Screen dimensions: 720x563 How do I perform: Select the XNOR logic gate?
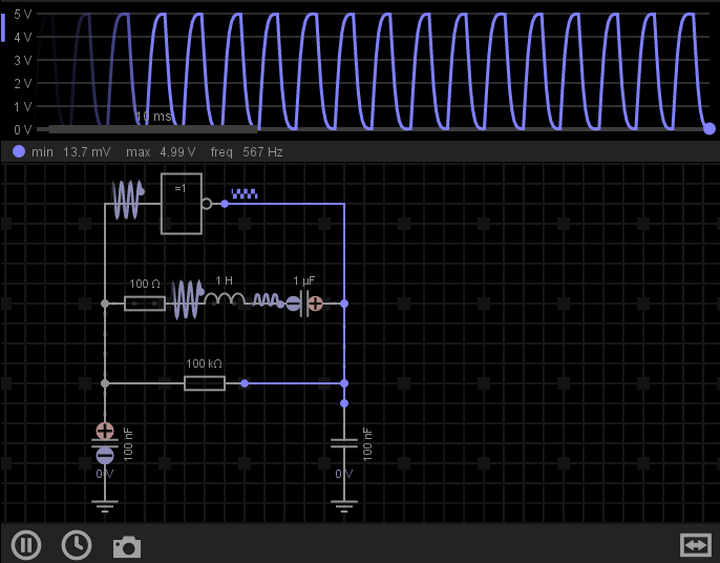(182, 204)
